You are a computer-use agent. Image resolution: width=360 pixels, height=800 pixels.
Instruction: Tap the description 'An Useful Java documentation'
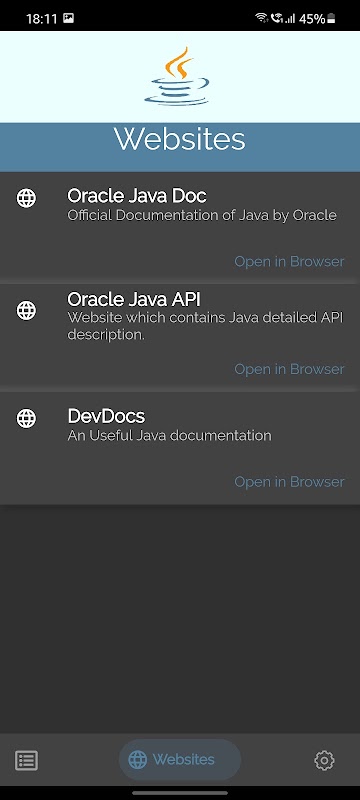[169, 436]
